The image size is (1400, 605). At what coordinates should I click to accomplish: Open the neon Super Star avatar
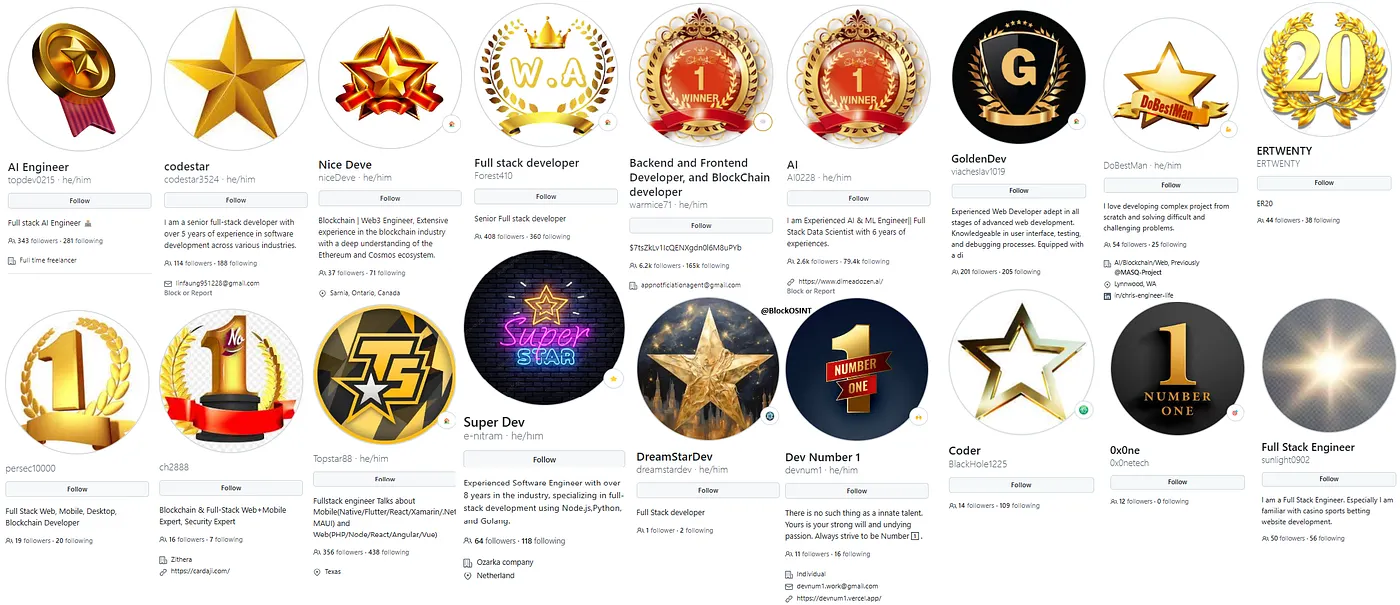click(544, 329)
